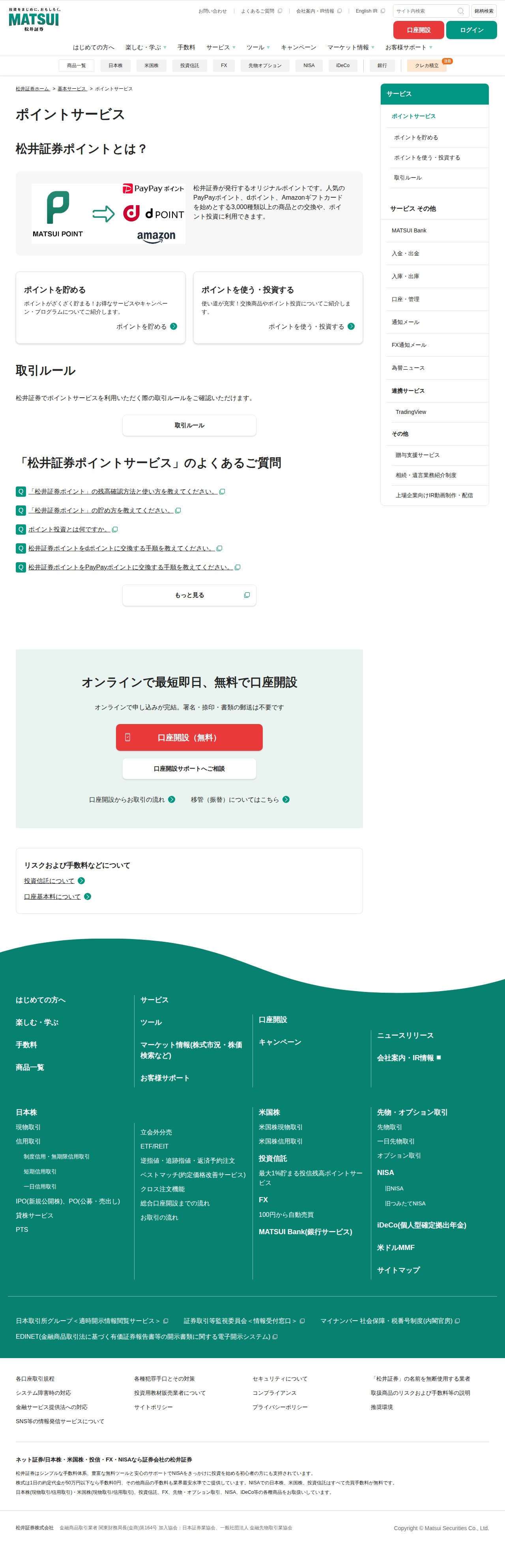Click the arrow icon in ポイントを使う・投資する card

coord(351,326)
